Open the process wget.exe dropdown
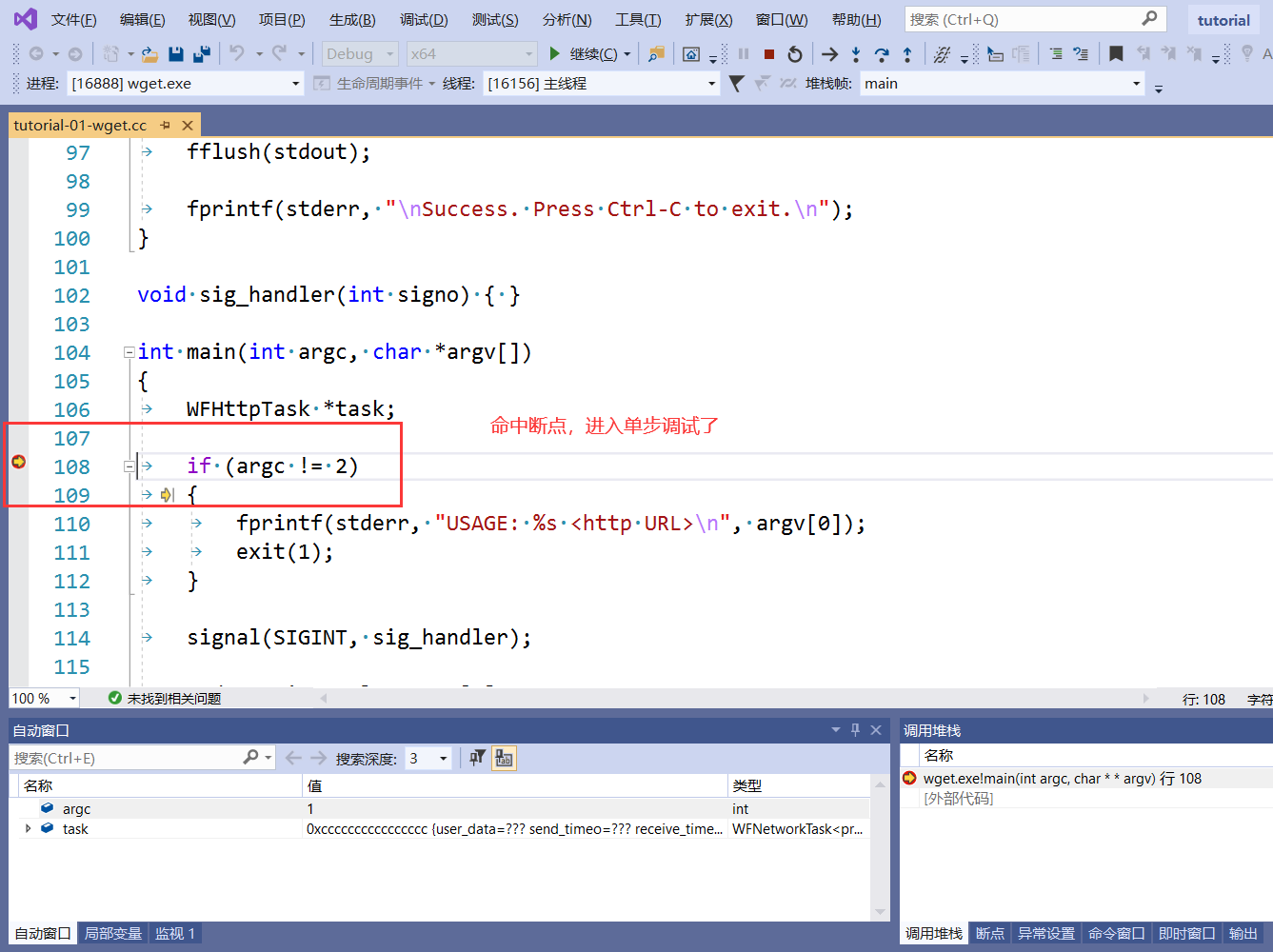 coord(296,84)
